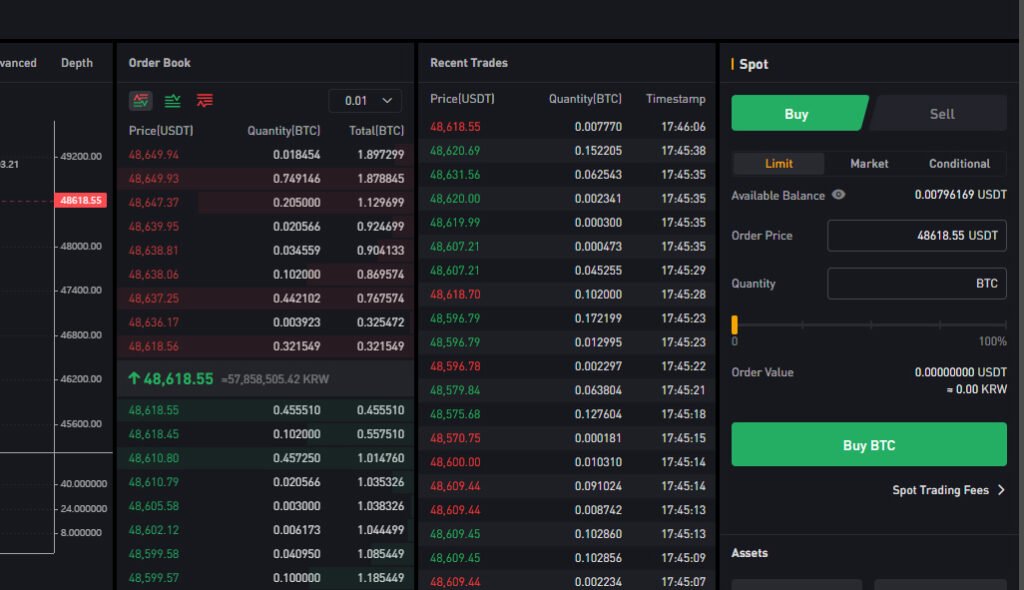Click the last price 48,618.55 with green arrow
This screenshot has height=590, width=1024.
(171, 379)
